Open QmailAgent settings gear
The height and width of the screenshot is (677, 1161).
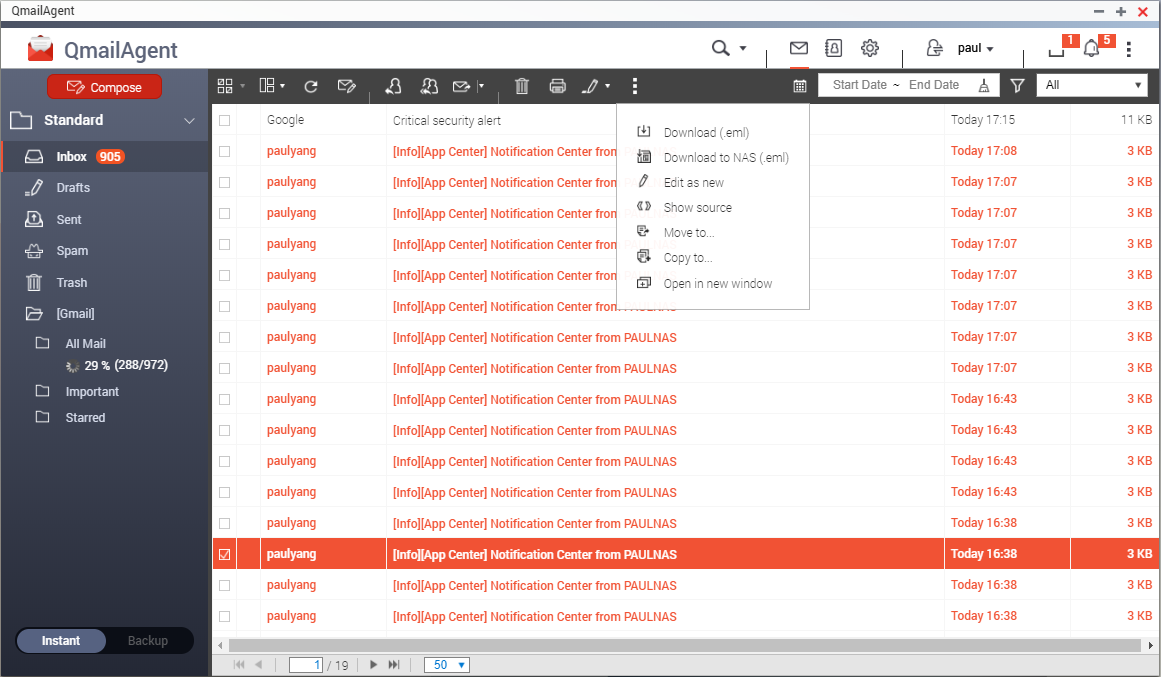[x=869, y=47]
